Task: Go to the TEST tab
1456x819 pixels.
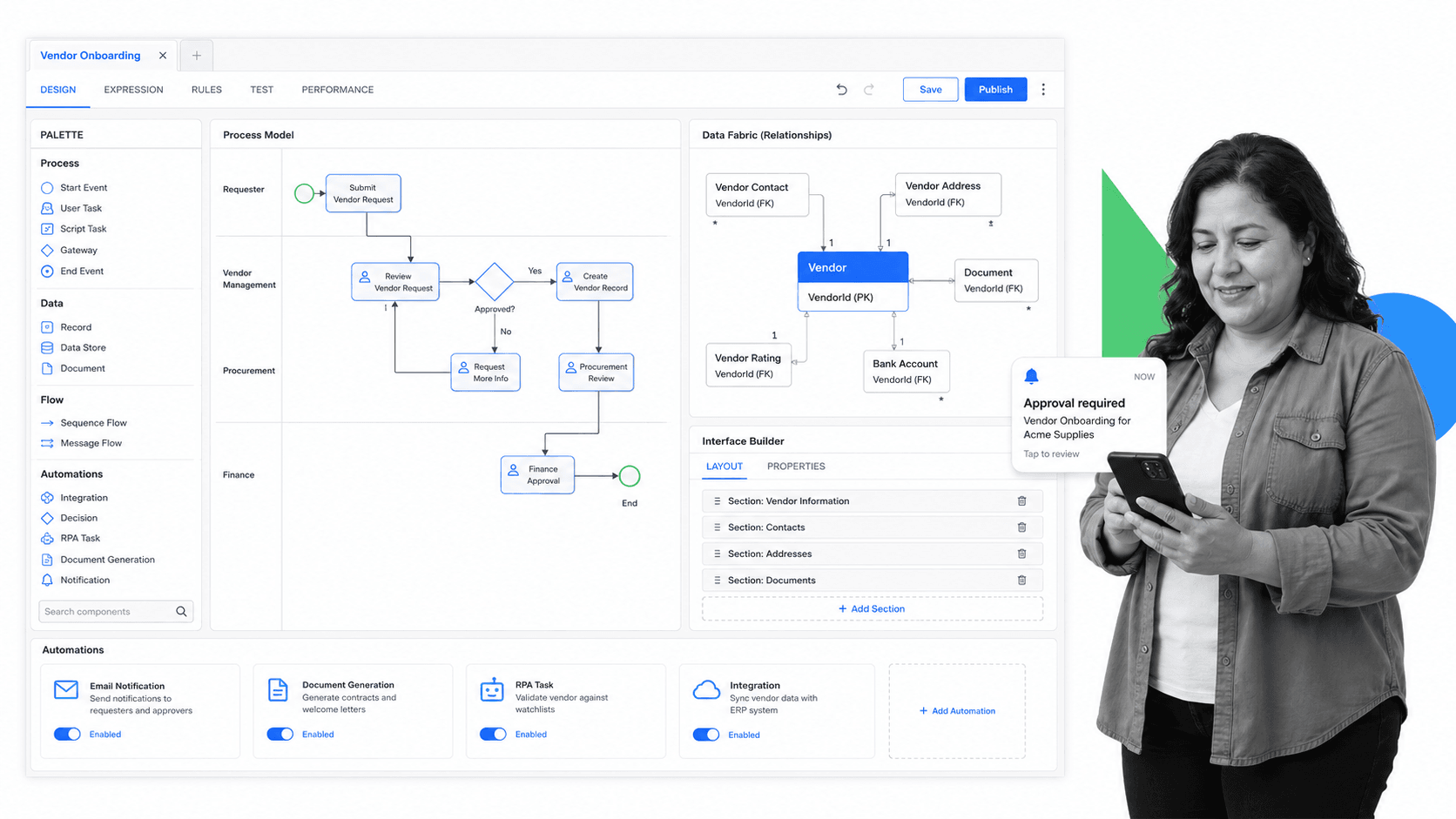Action: click(x=261, y=90)
